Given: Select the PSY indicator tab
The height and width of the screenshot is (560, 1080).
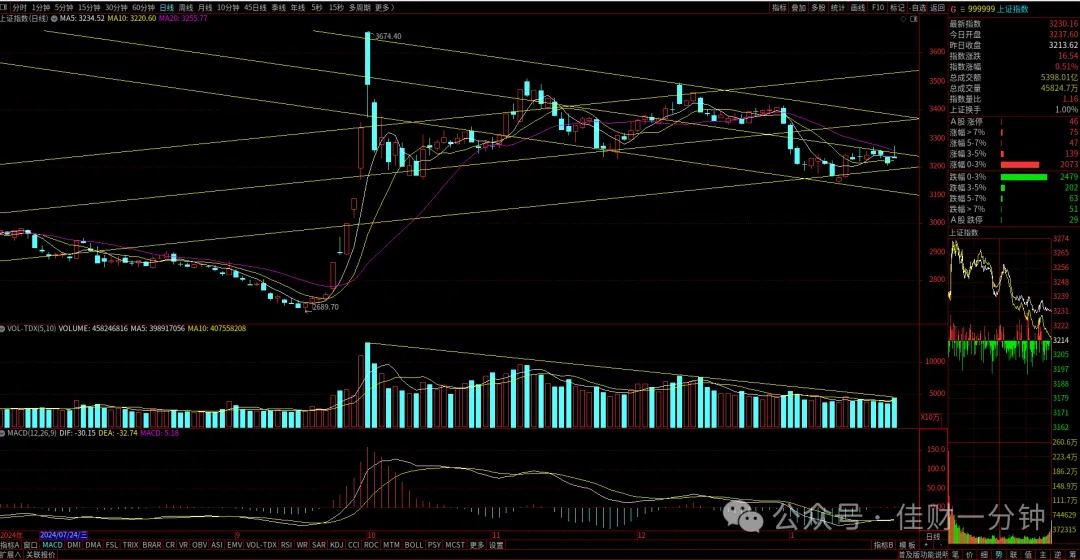Looking at the screenshot, I should tap(434, 545).
